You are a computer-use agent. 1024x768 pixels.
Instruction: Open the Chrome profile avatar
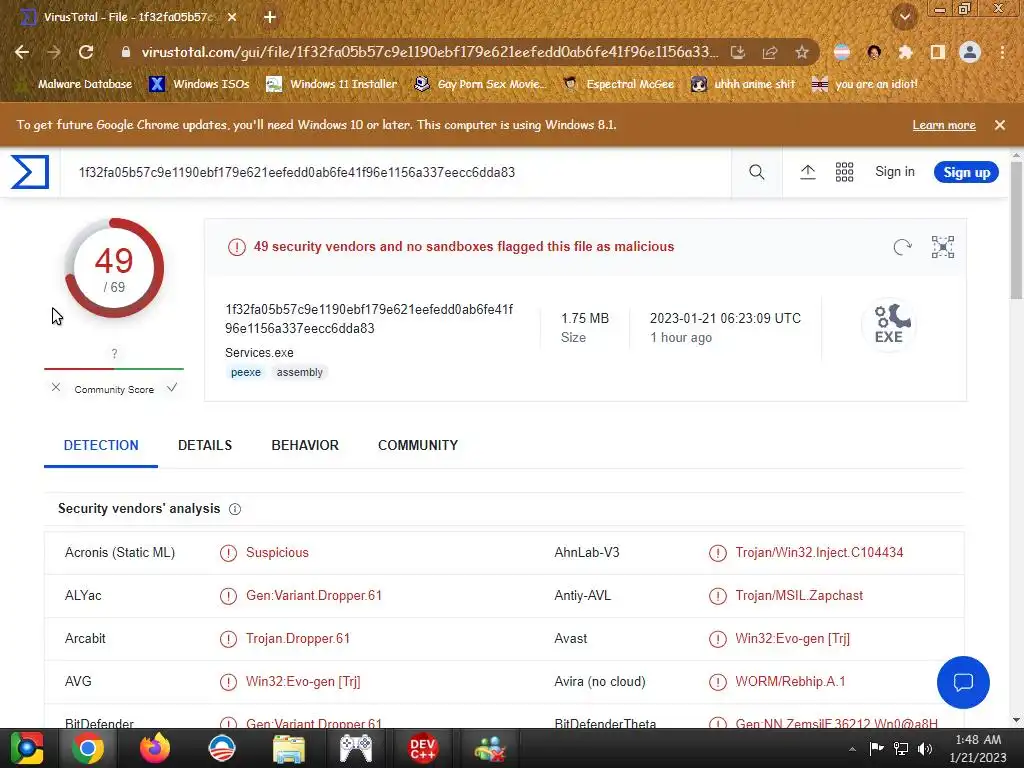(970, 52)
